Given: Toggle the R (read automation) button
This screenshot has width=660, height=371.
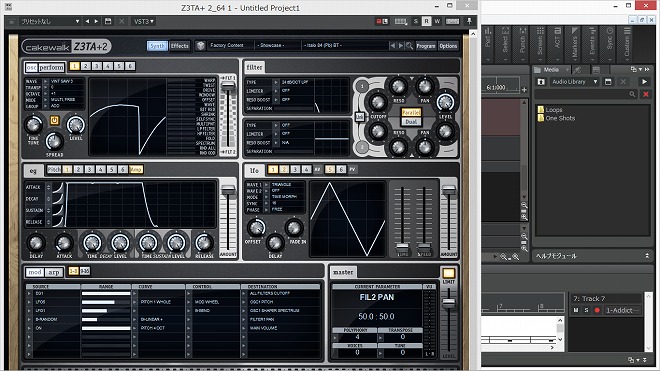Looking at the screenshot, I should click(426, 21).
